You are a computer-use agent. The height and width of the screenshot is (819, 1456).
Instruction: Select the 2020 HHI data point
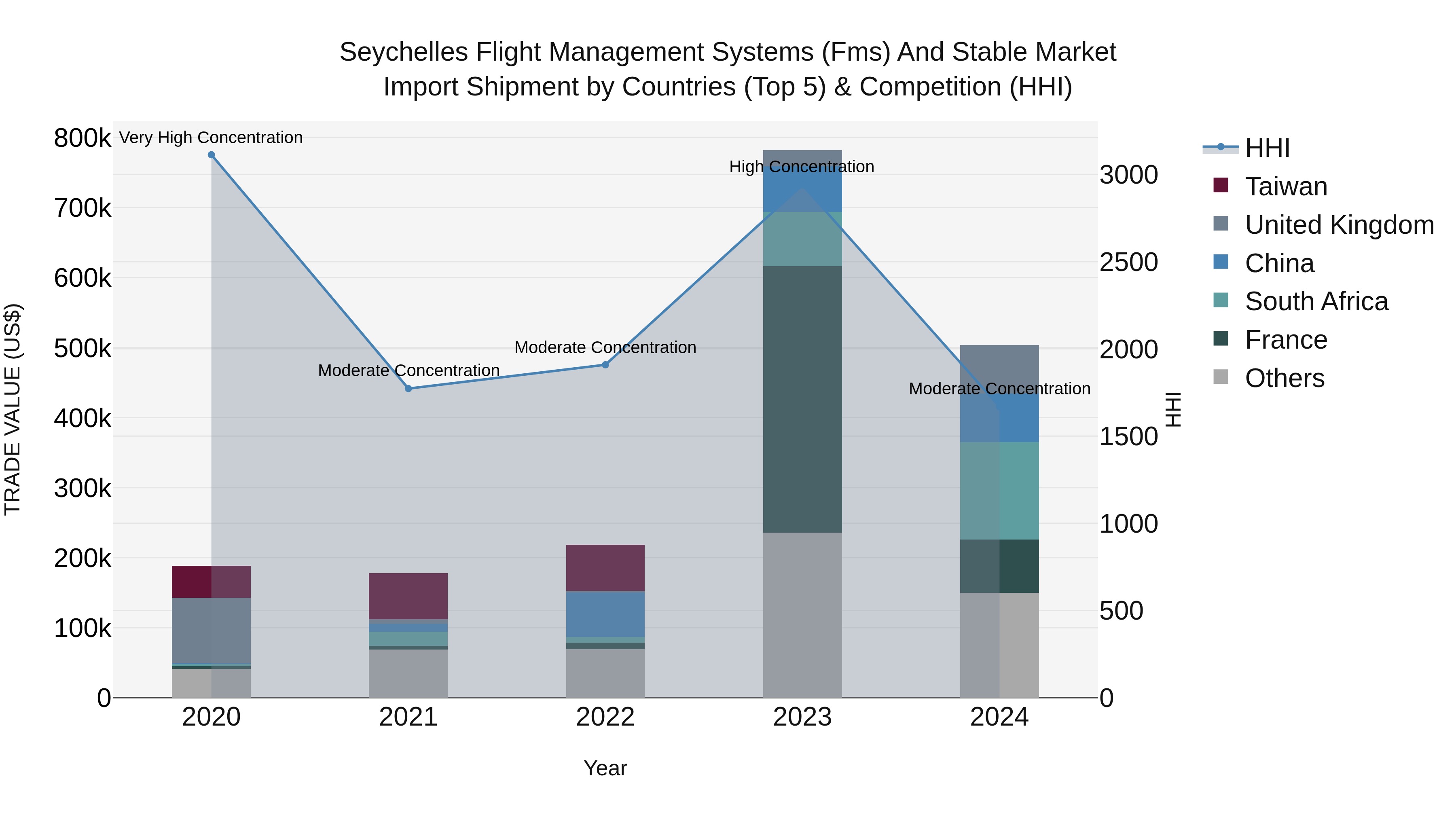212,155
